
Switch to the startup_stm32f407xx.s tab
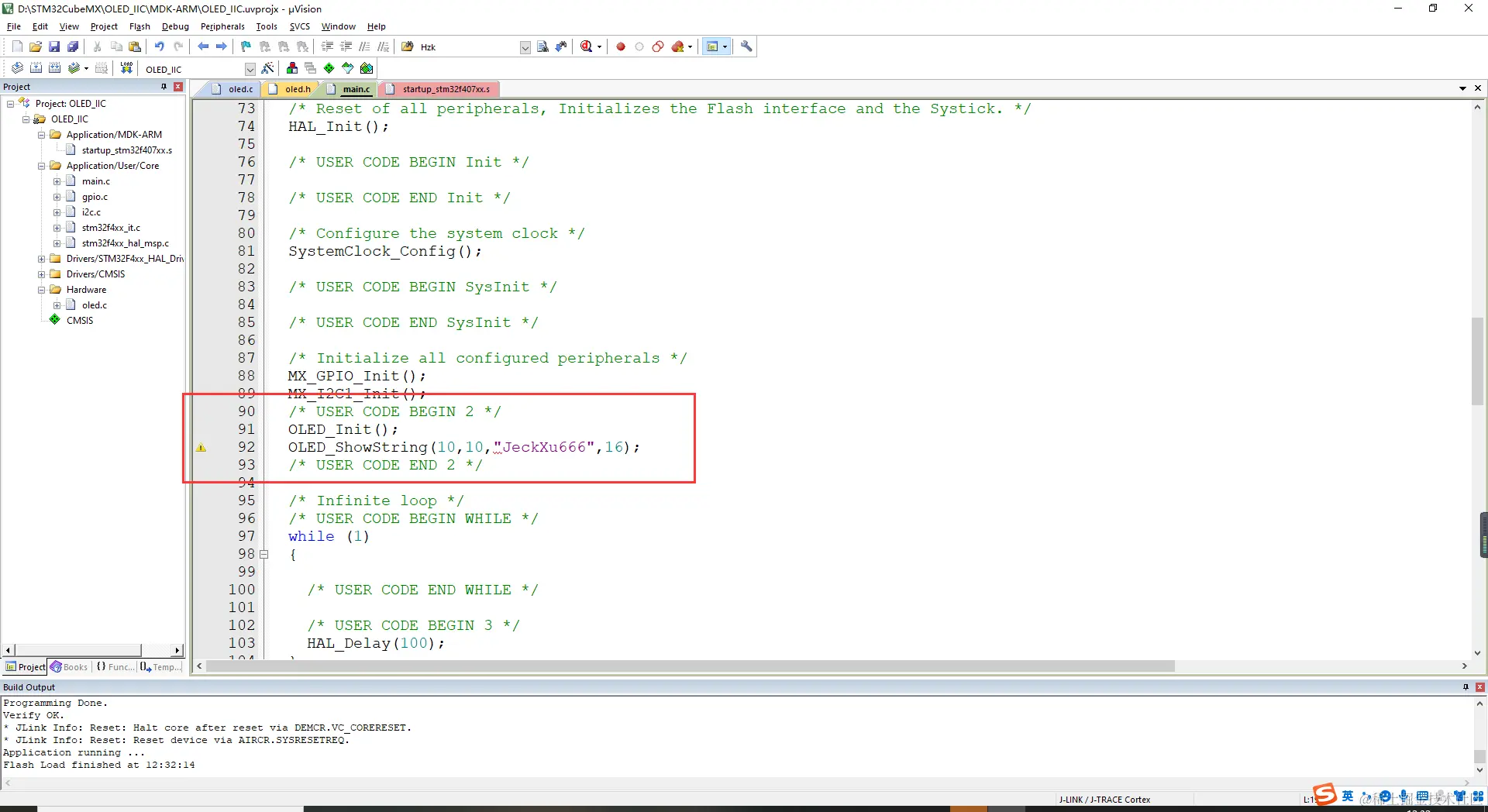coord(439,89)
